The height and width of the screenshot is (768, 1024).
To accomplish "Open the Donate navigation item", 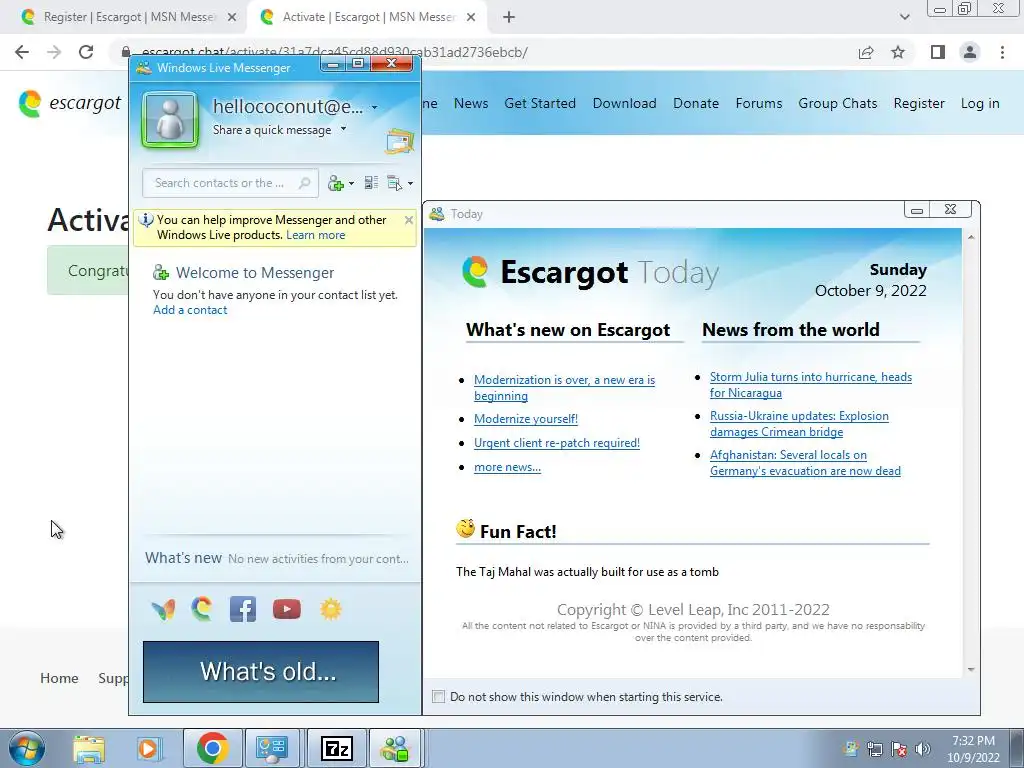I will [696, 103].
